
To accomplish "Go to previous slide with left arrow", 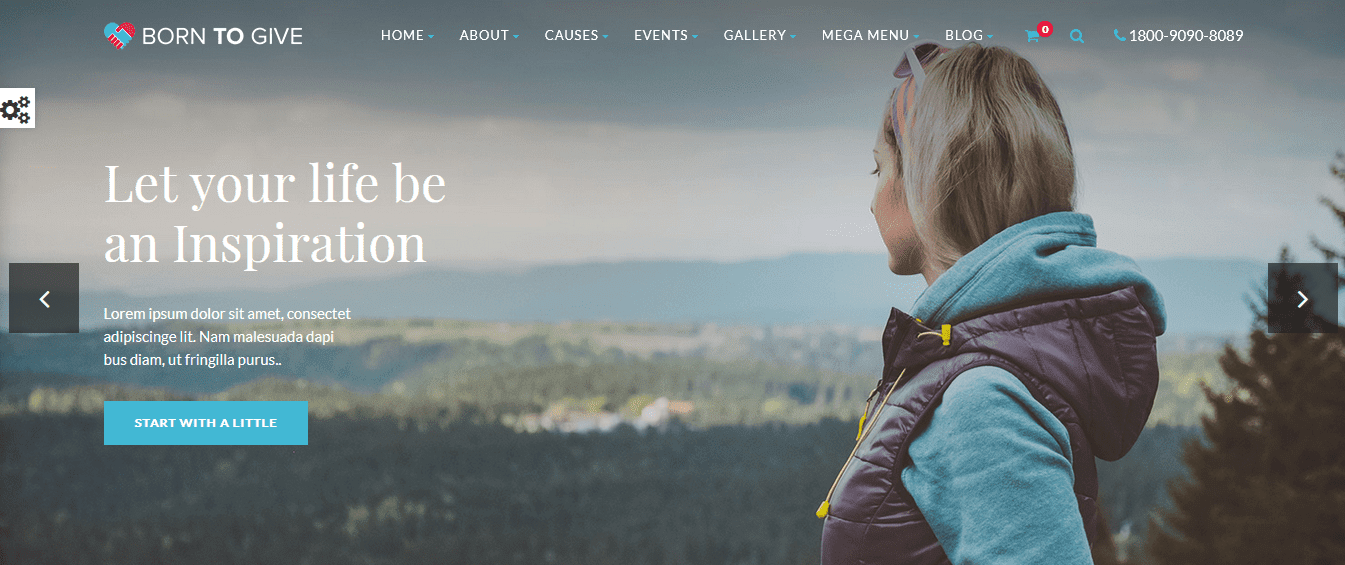I will pos(44,298).
